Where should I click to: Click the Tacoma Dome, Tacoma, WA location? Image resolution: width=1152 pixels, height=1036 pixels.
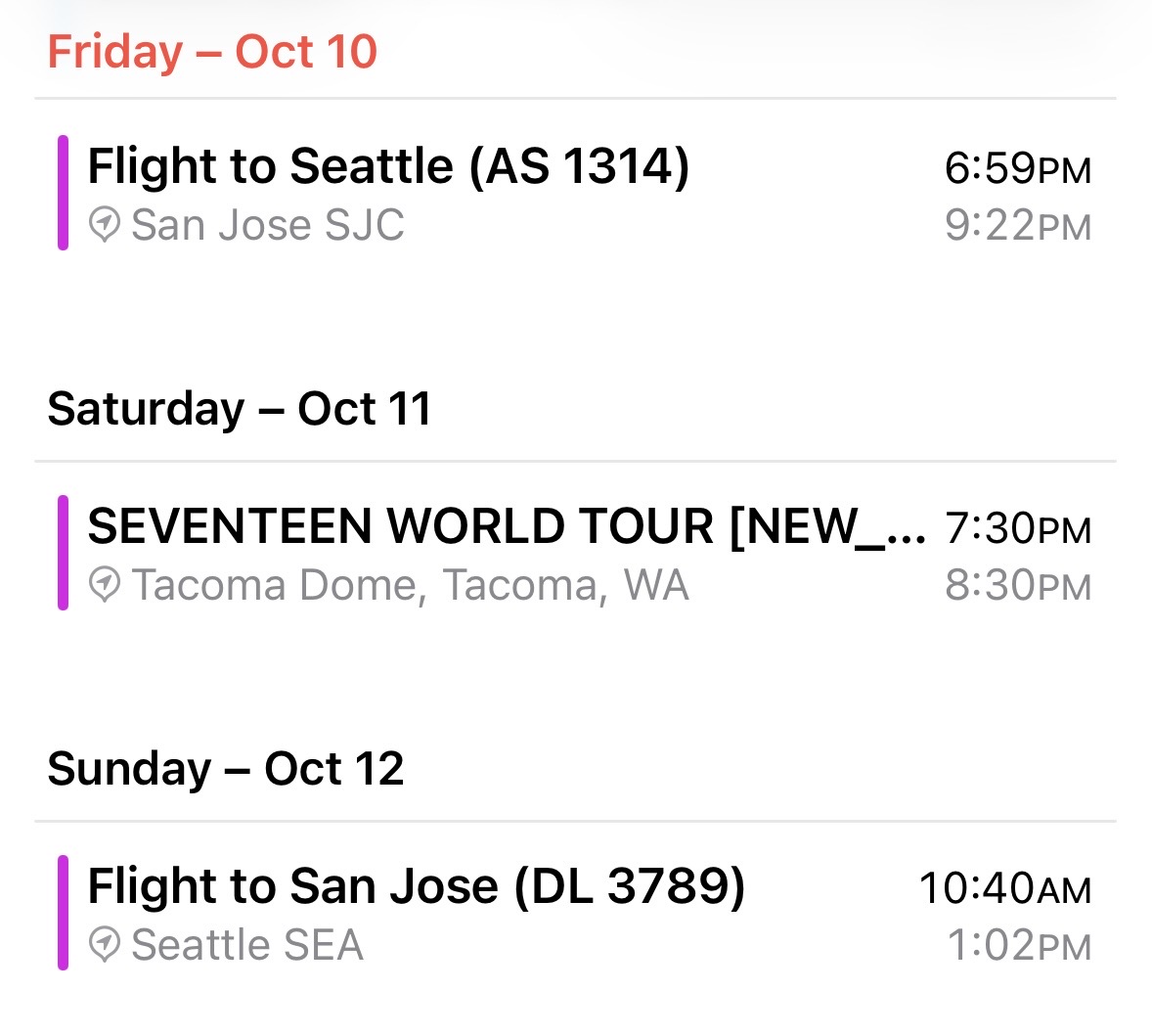click(411, 585)
